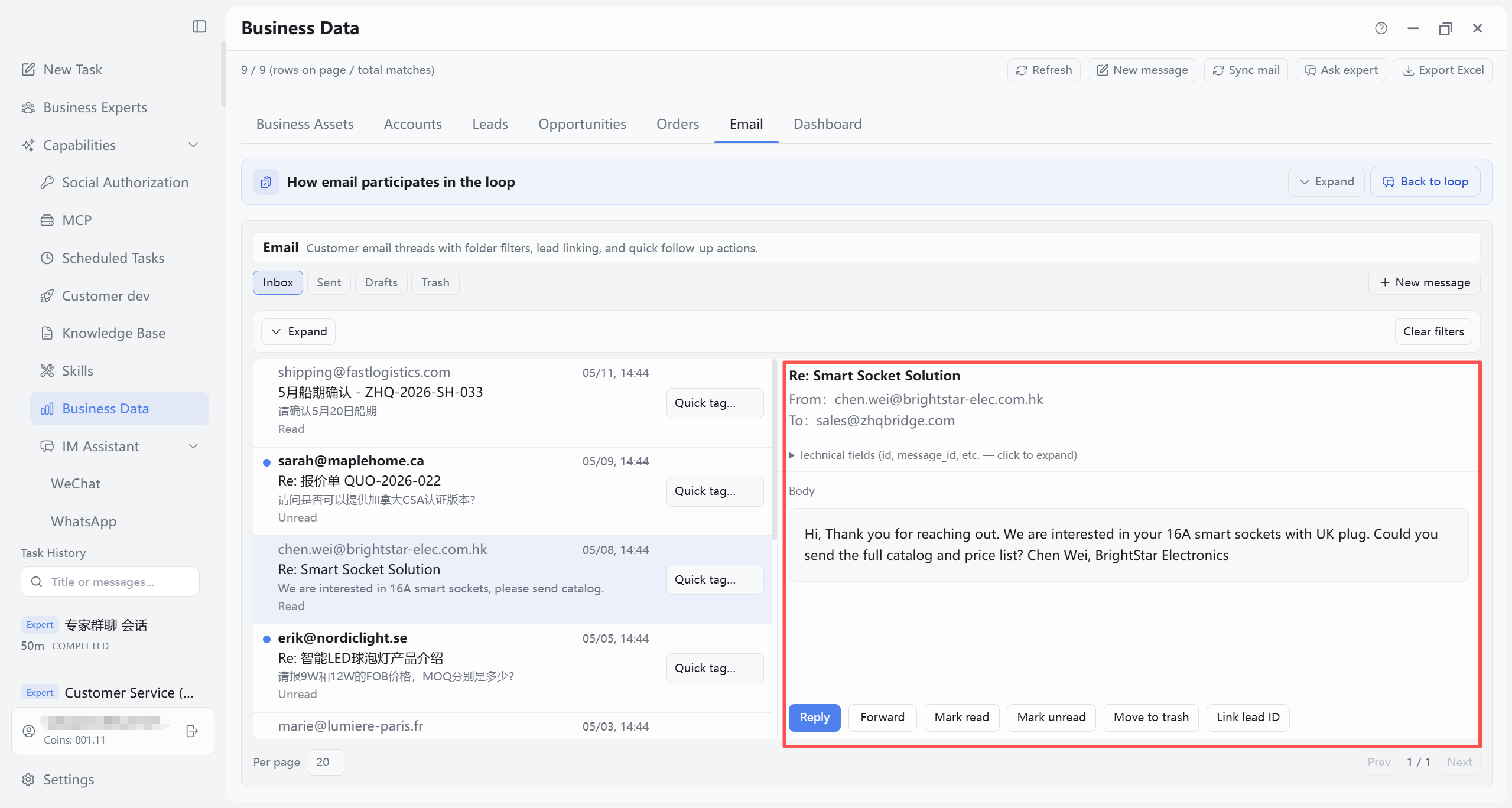Click the log out icon

(x=191, y=731)
